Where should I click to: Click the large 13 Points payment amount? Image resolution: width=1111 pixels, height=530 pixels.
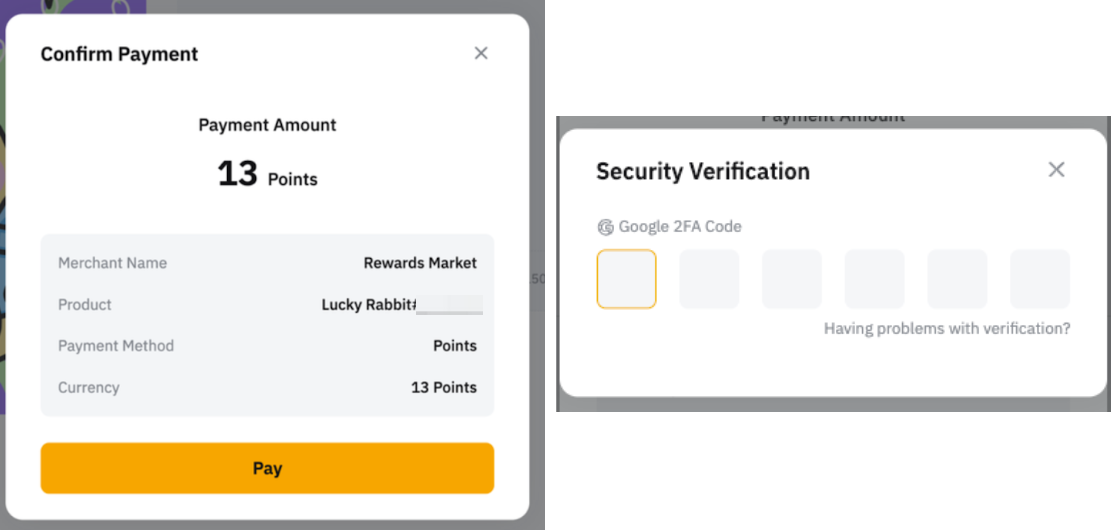tap(267, 175)
